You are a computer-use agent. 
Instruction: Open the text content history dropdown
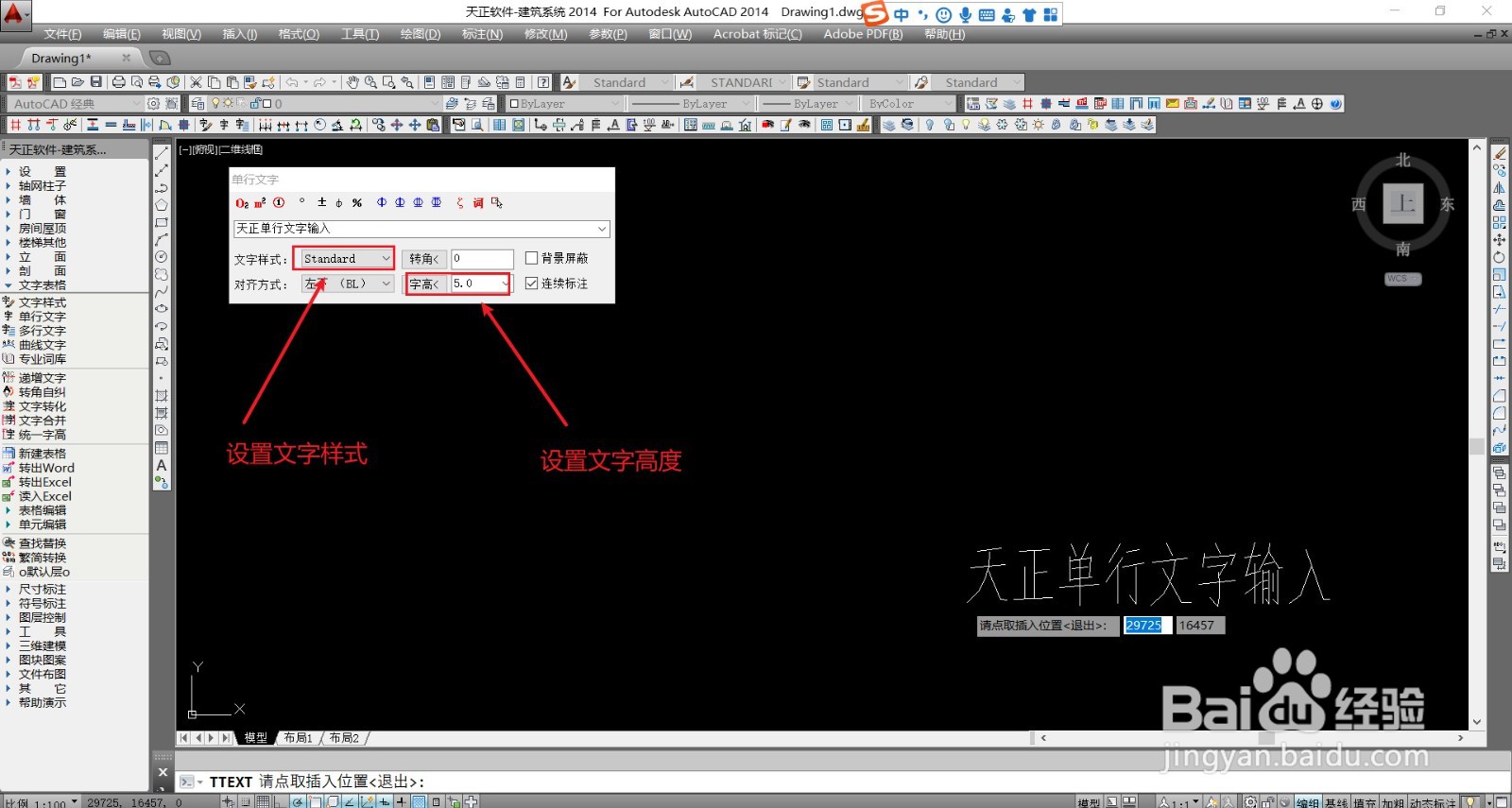pyautogui.click(x=602, y=229)
